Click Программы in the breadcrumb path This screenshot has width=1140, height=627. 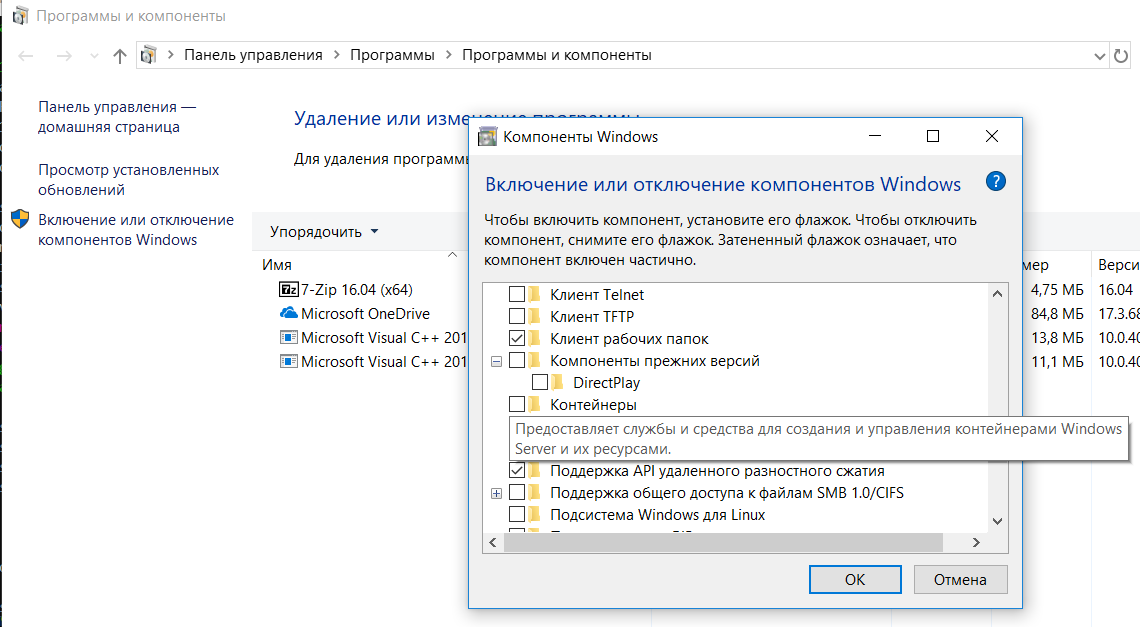pyautogui.click(x=392, y=55)
